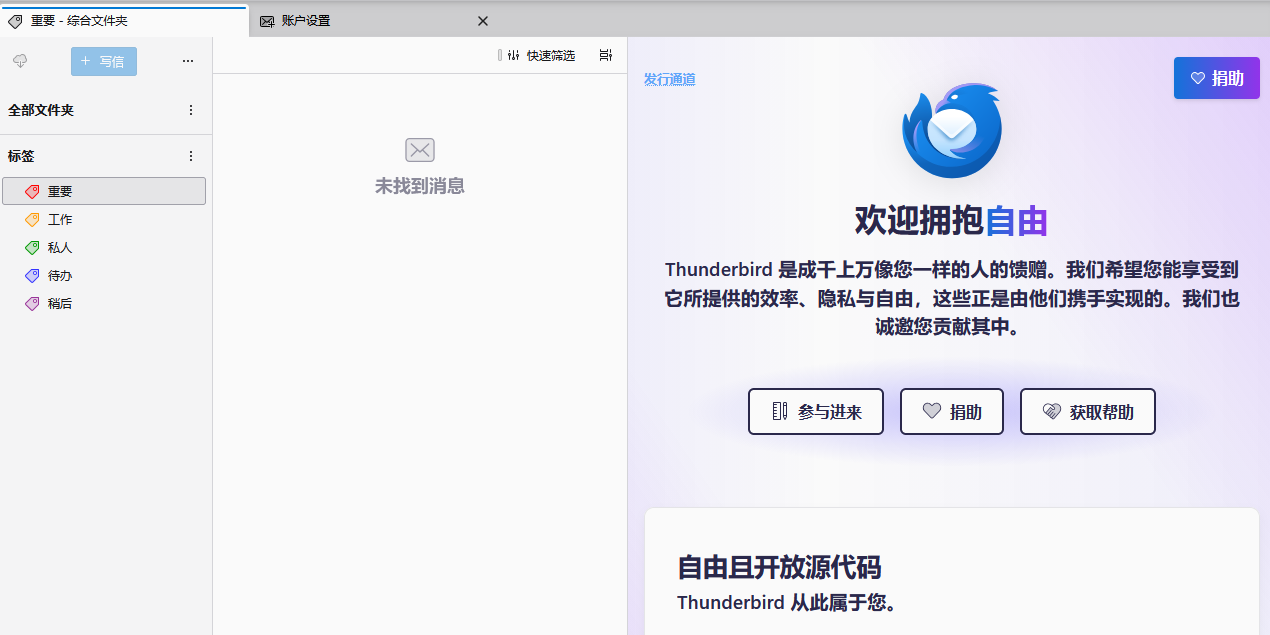Image resolution: width=1270 pixels, height=635 pixels.
Task: Close the 账户设置 tab
Action: 482,21
